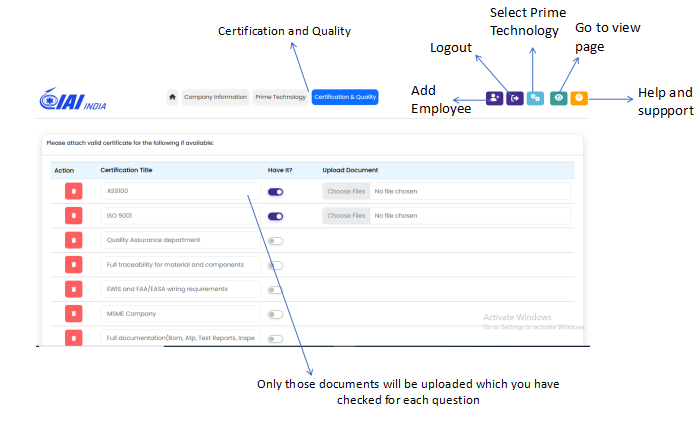Enable Have It for MSME Company
The width and height of the screenshot is (700, 437).
point(275,315)
